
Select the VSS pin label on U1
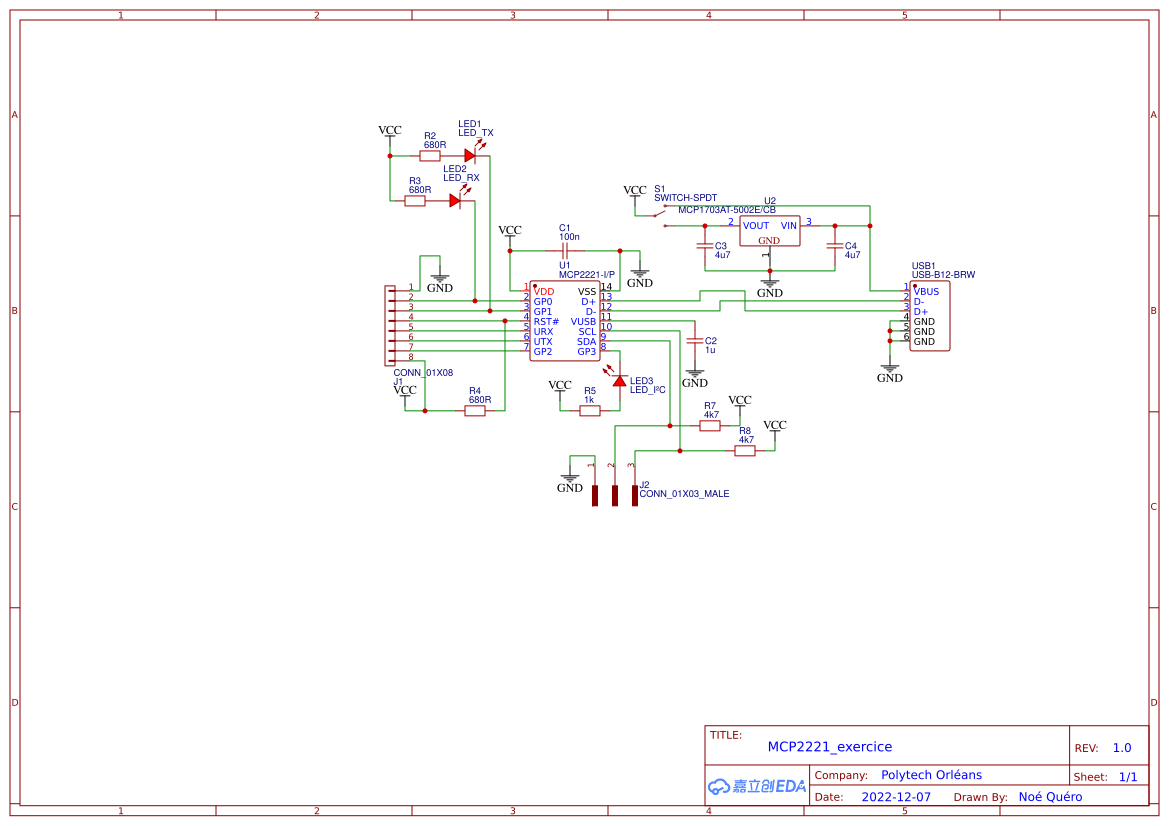click(587, 291)
